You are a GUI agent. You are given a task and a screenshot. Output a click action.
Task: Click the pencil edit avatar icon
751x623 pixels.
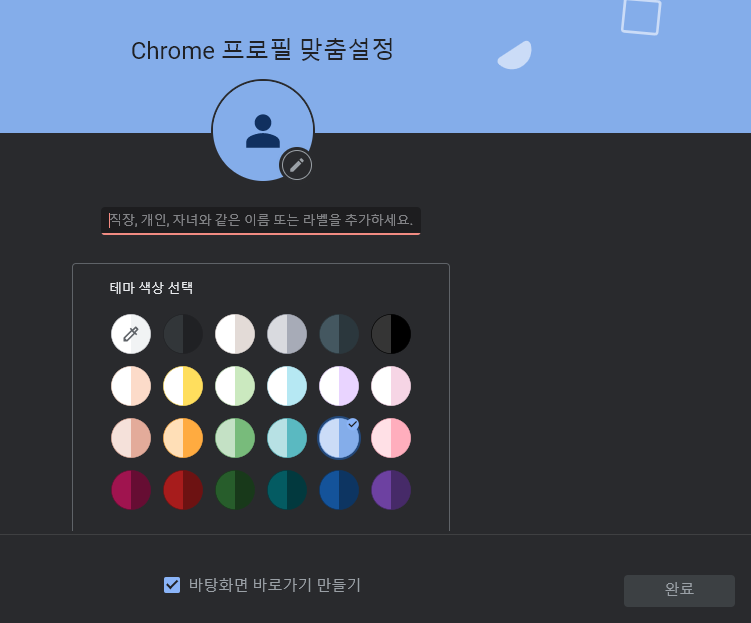[x=296, y=165]
